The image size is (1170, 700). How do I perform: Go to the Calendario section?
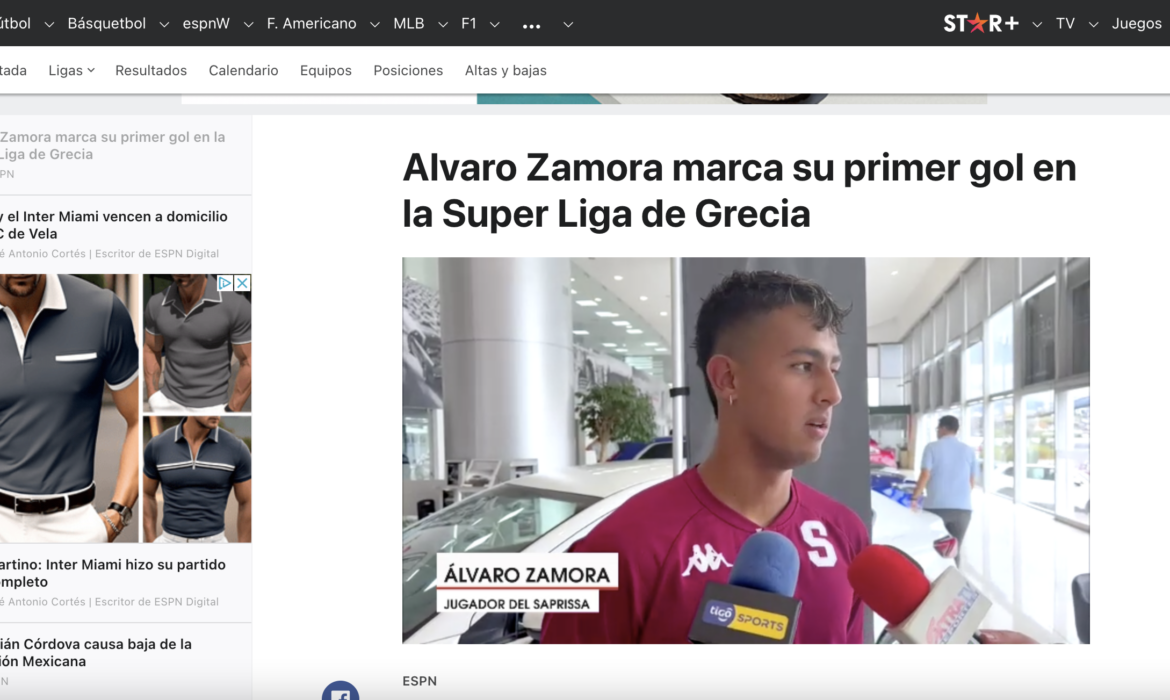click(243, 70)
